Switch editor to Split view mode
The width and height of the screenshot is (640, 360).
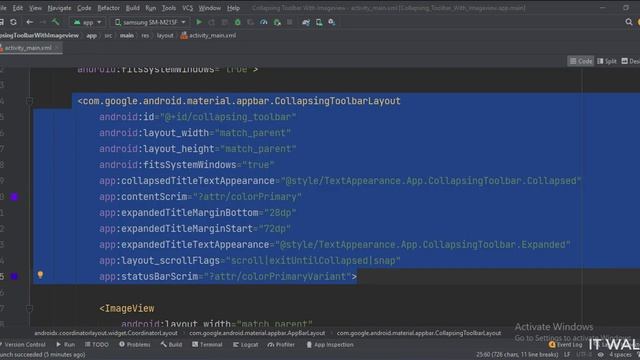(607, 61)
